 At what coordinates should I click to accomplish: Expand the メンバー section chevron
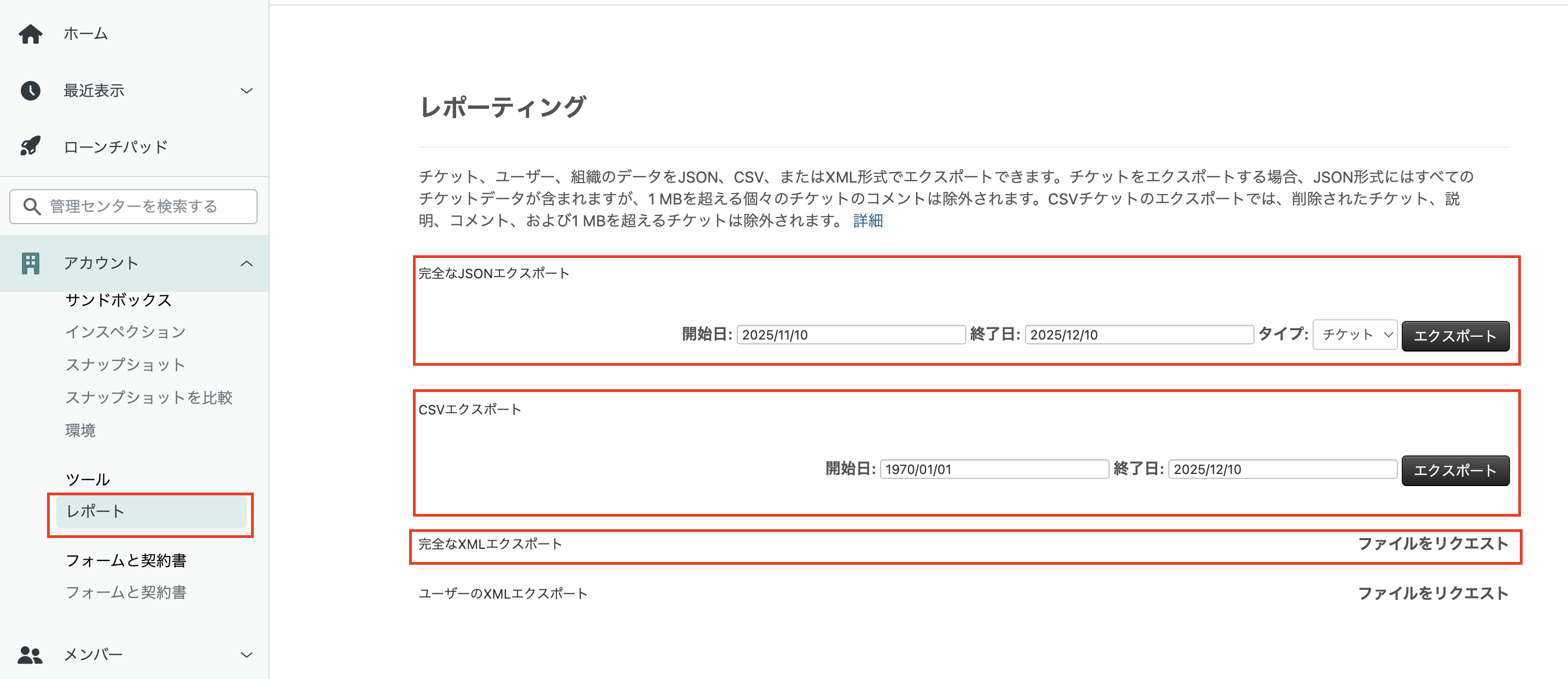coord(247,654)
